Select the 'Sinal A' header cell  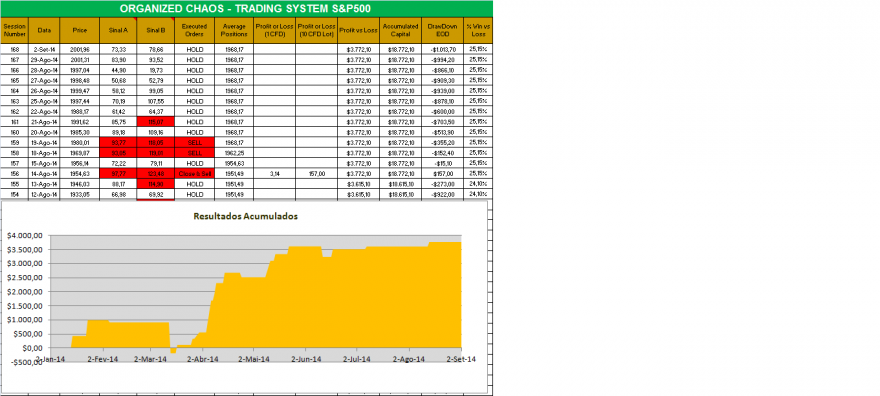tap(118, 30)
